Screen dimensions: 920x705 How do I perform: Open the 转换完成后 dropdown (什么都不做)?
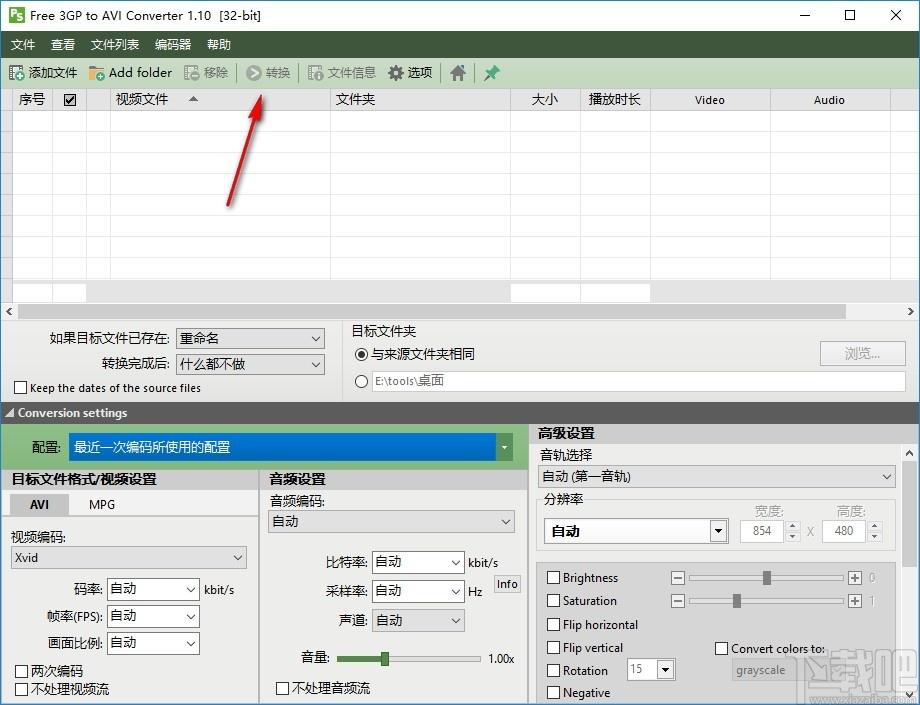(250, 364)
